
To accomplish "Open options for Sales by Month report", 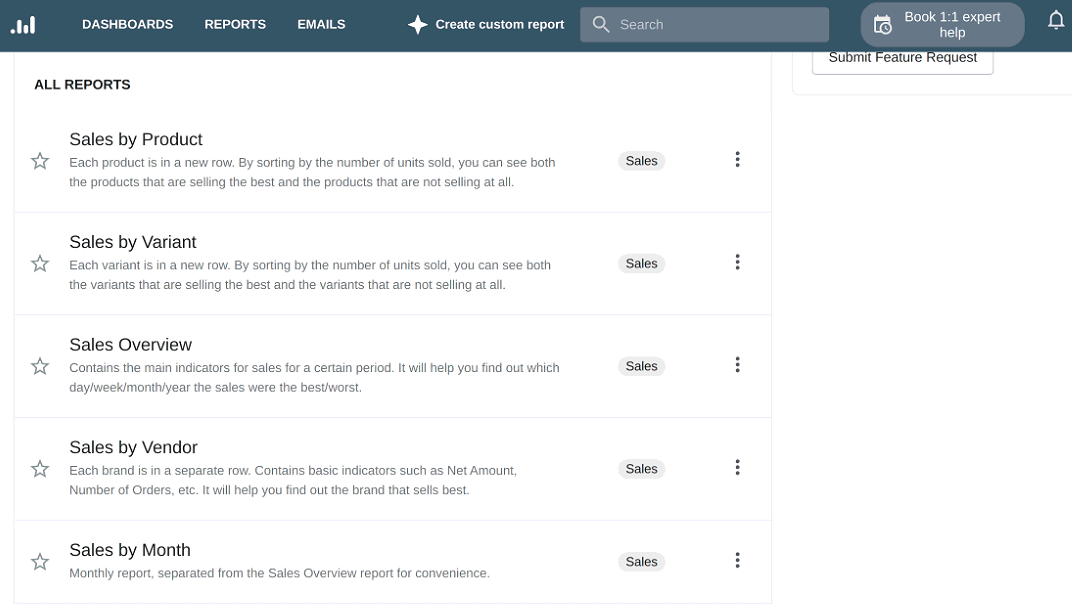I will point(737,560).
